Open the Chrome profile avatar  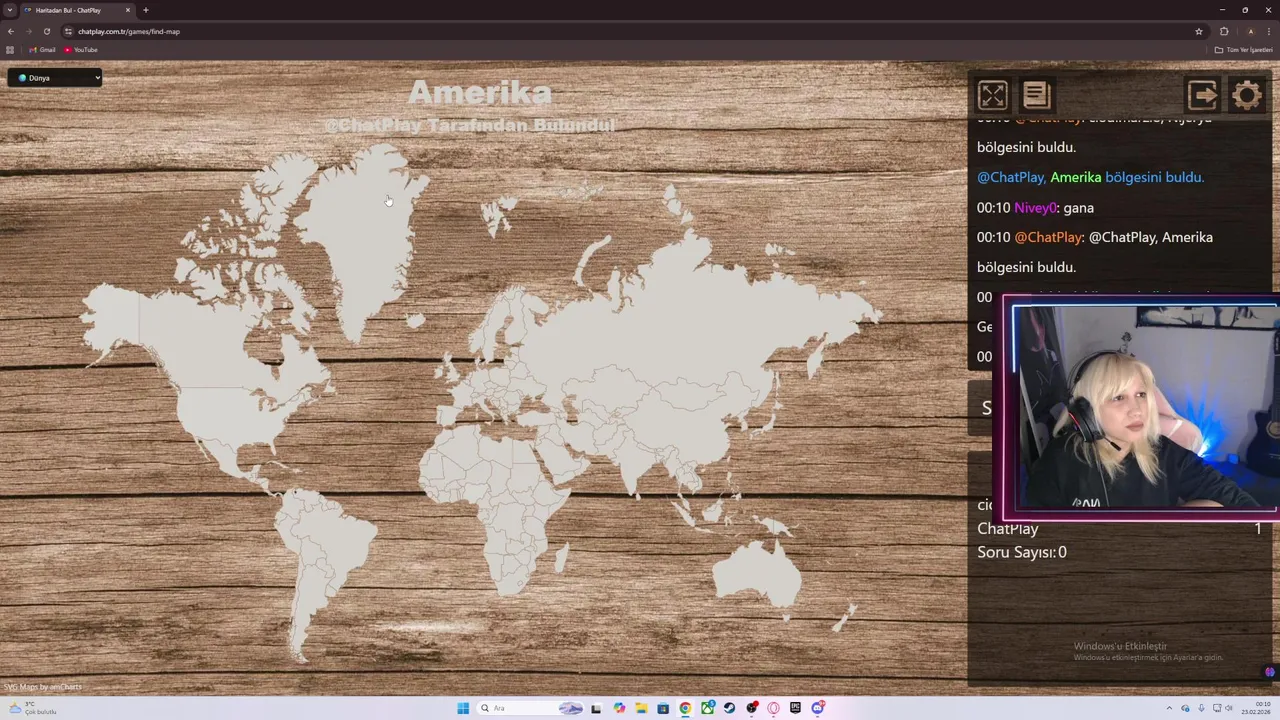point(1250,31)
